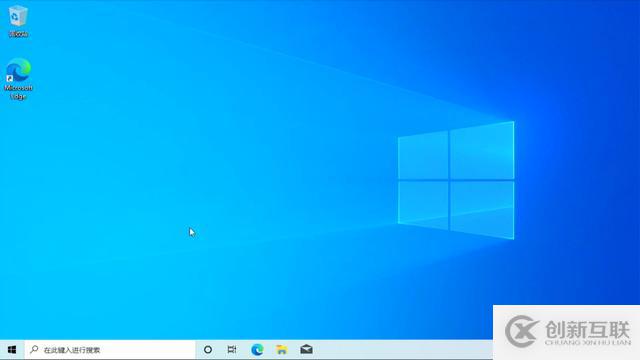Select the Microsoft Edge desktop shortcut icon
Screen dimensions: 640x360
click(18, 70)
